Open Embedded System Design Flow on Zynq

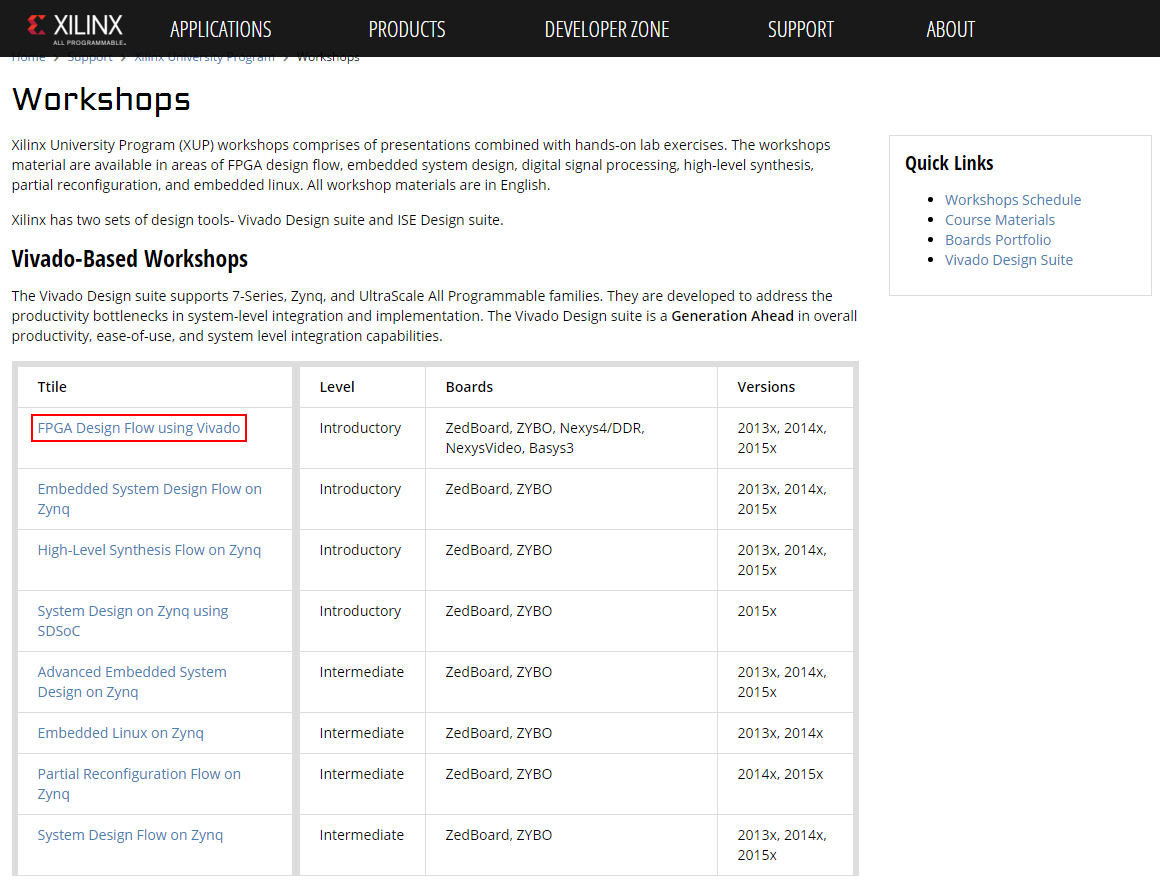click(x=149, y=499)
